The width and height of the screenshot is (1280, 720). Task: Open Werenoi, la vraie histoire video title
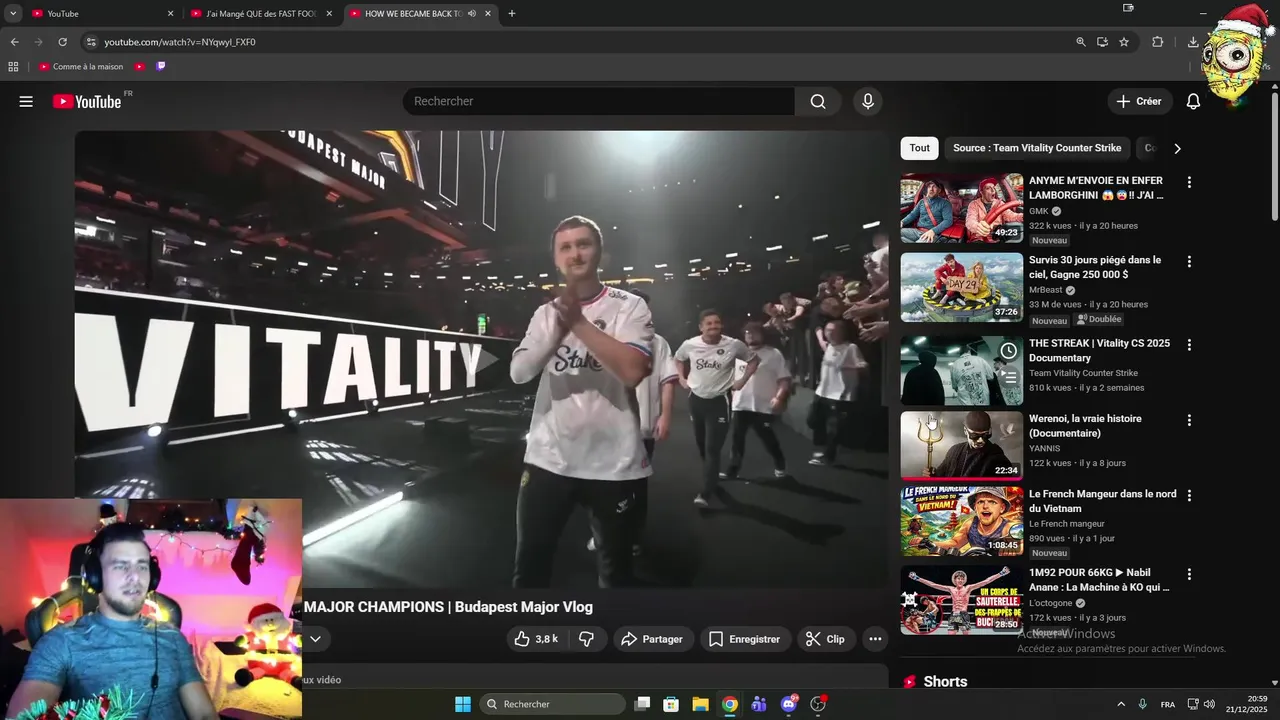click(1085, 426)
